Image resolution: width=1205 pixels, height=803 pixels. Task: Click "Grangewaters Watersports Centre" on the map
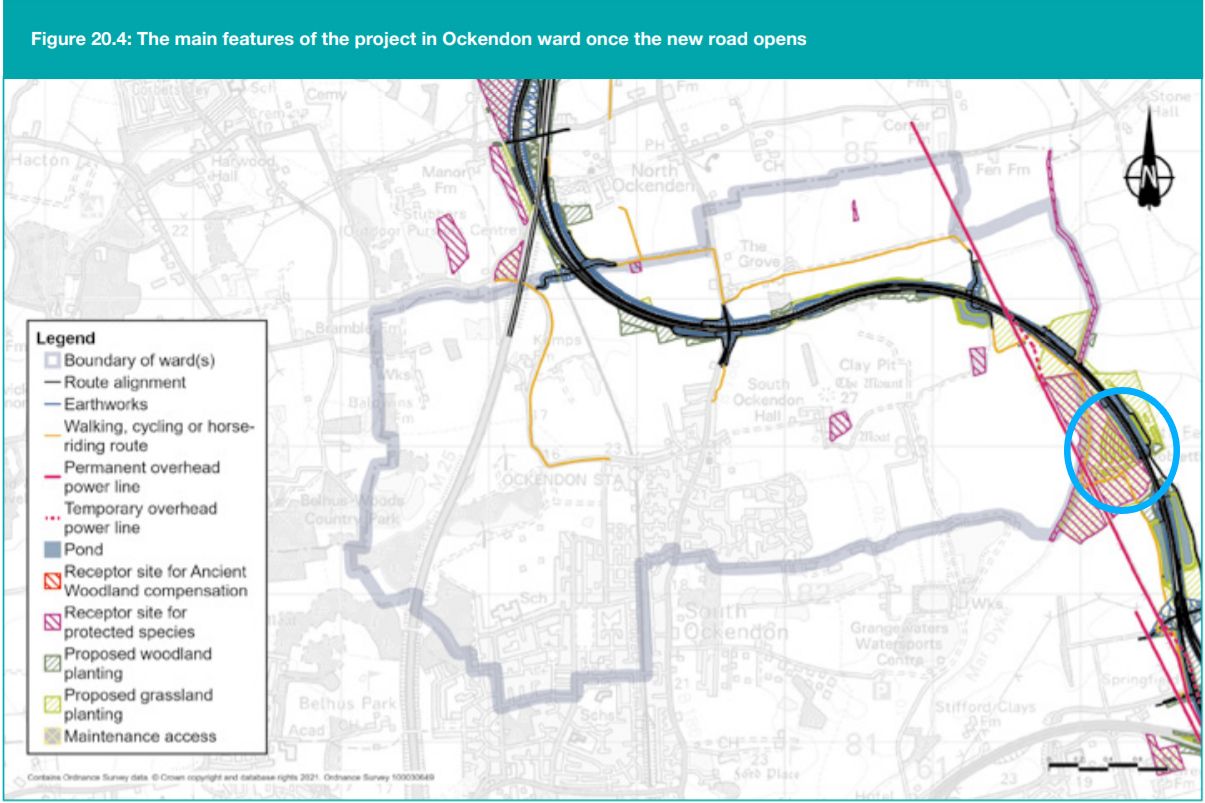point(898,643)
